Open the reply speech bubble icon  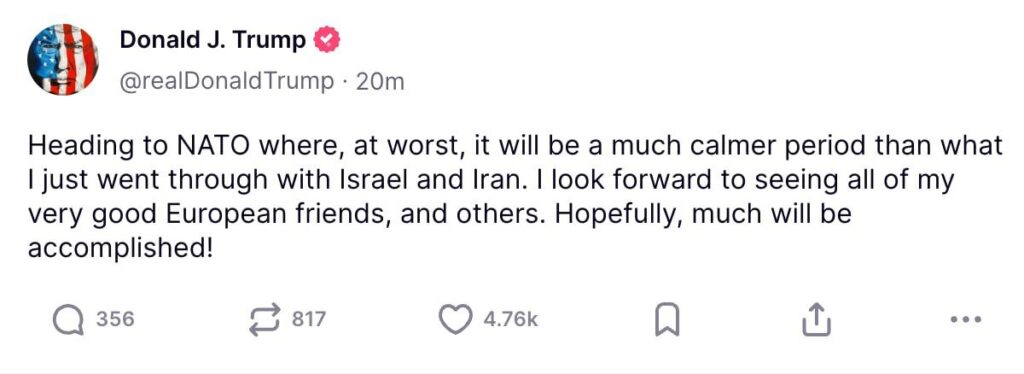click(68, 320)
